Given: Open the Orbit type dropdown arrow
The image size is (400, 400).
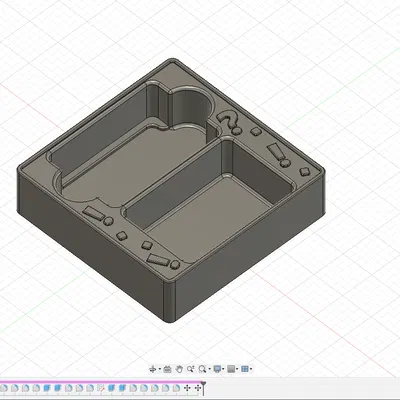Looking at the screenshot, I should pos(160,369).
